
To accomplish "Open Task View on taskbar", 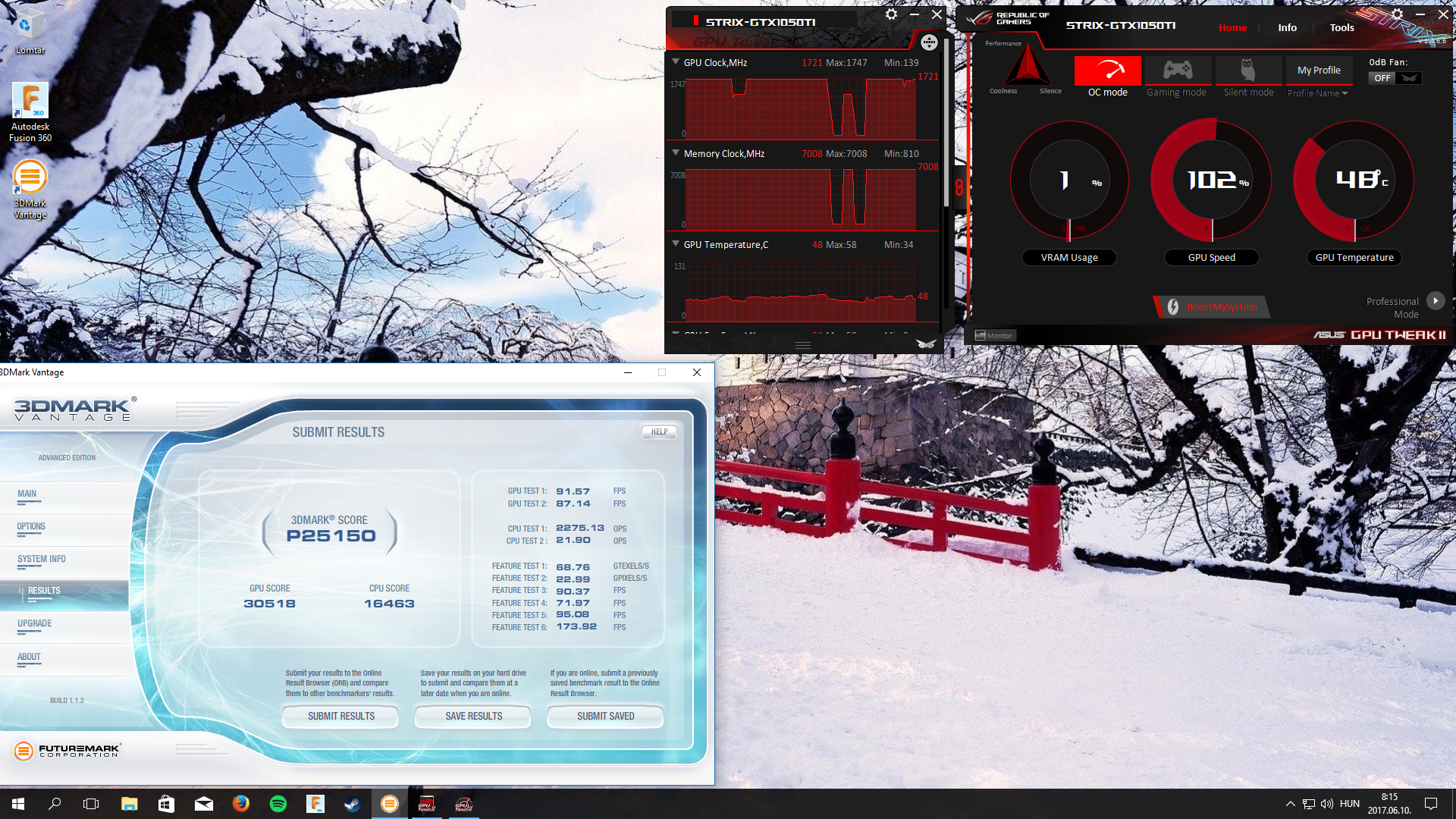I will tap(91, 804).
